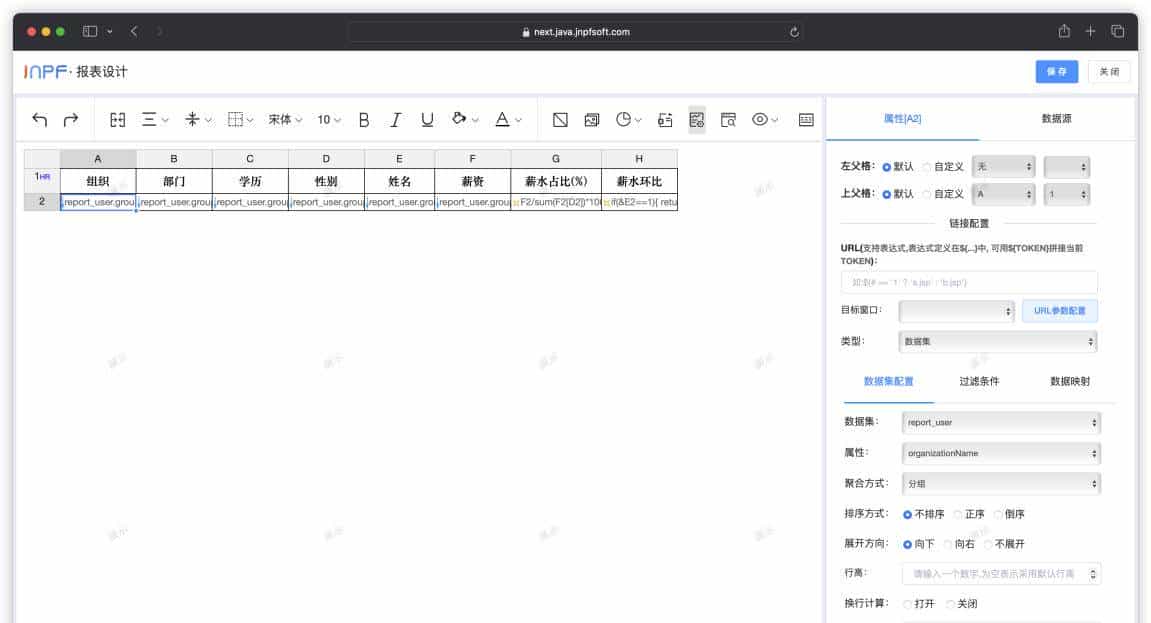This screenshot has width=1151, height=623.
Task: Open the 过滤条件 tab
Action: pos(979,381)
